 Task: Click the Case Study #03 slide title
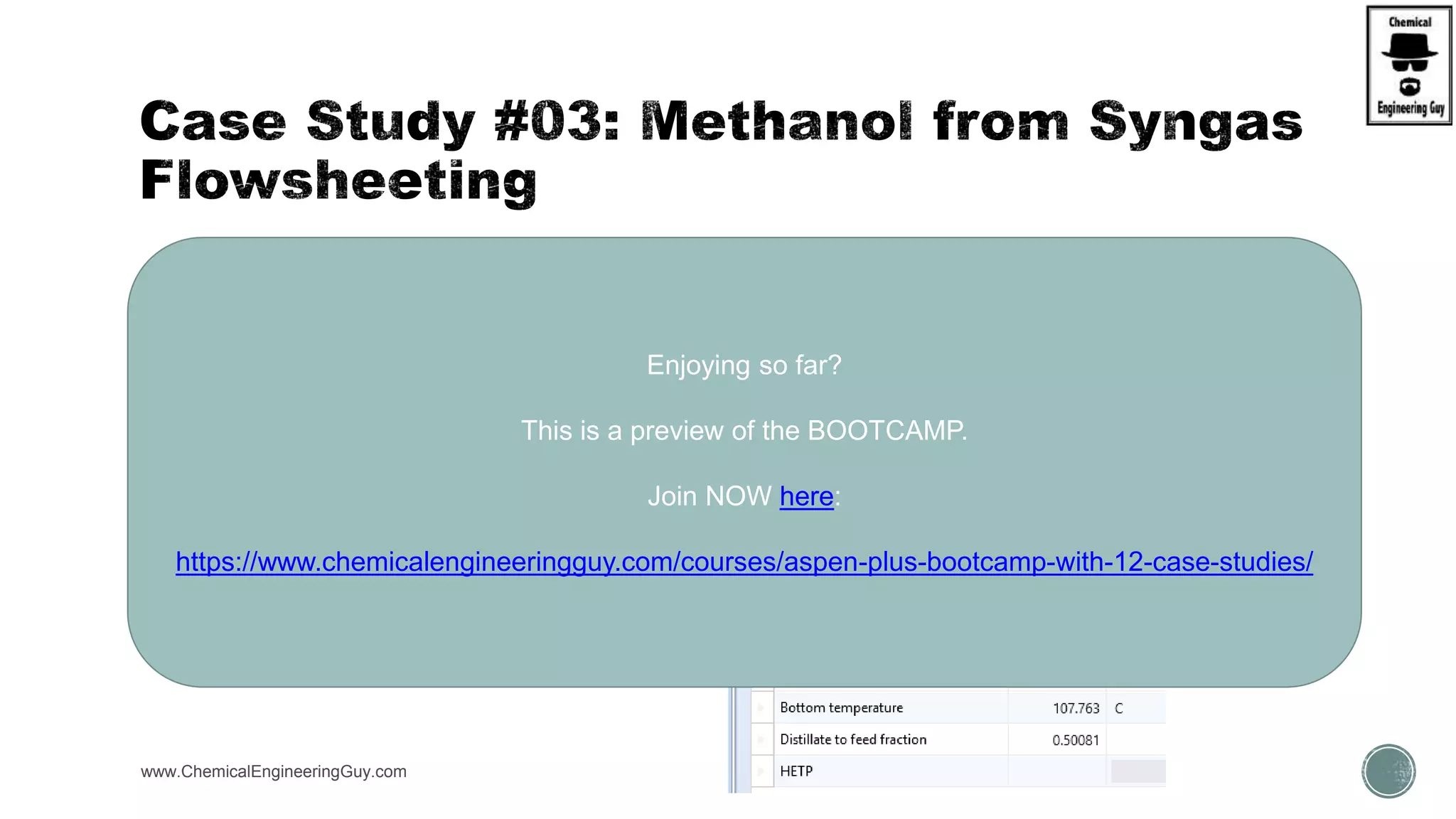point(722,151)
